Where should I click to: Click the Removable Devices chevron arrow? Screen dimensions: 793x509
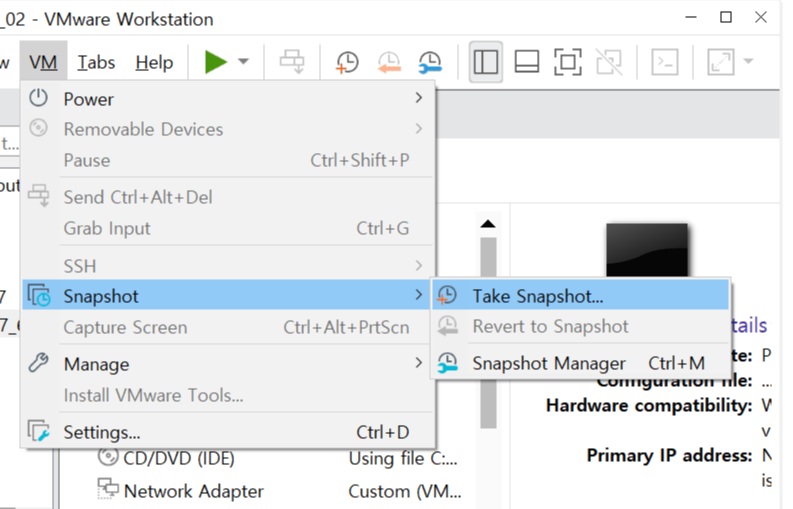(419, 129)
